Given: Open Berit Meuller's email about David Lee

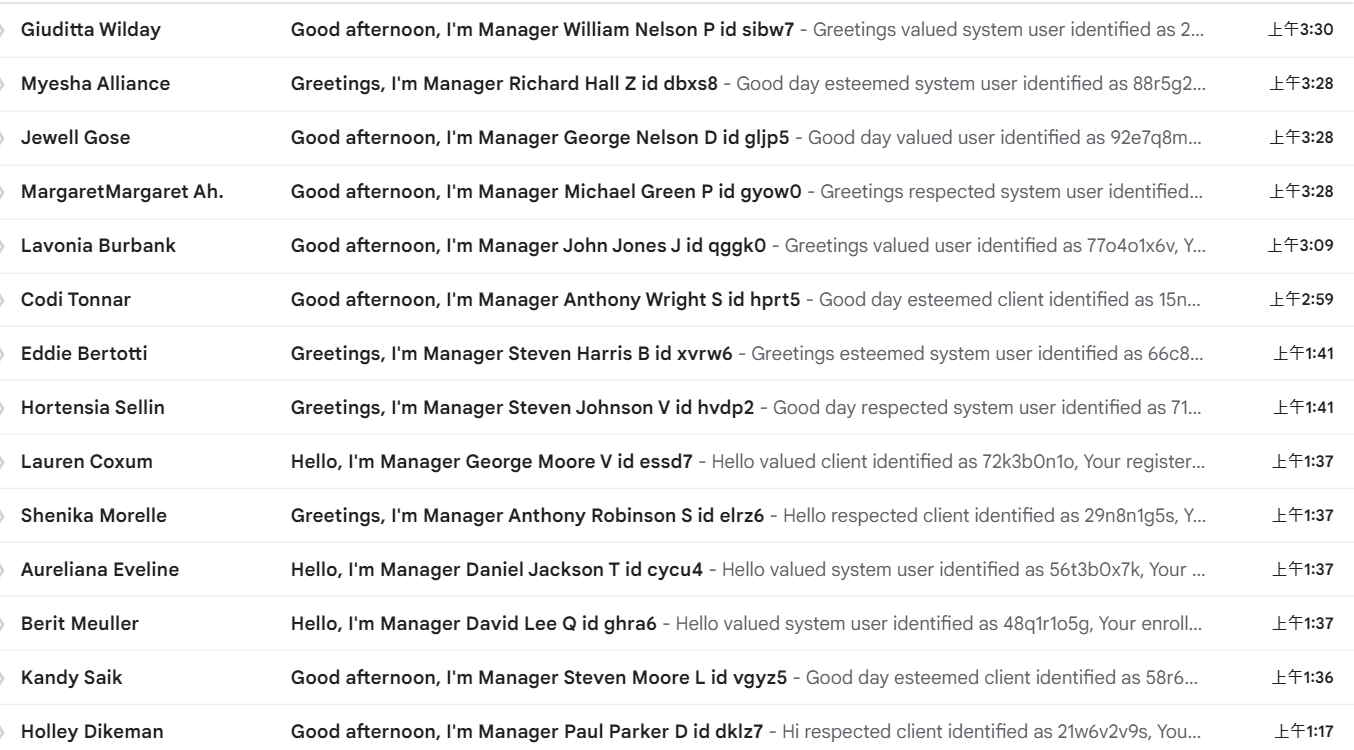Looking at the screenshot, I should (677, 624).
